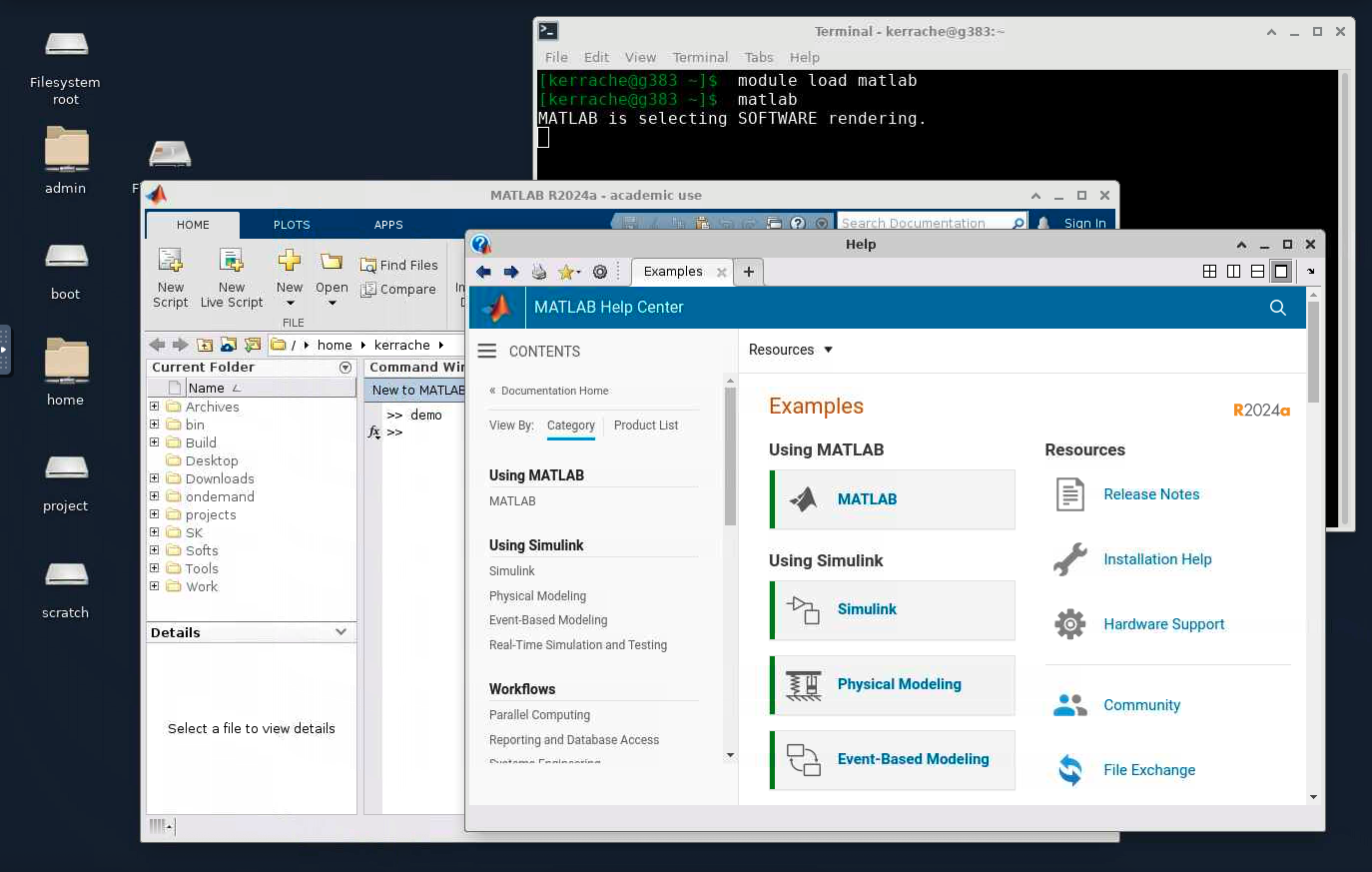Select the Category view tab
The image size is (1372, 872).
(571, 425)
